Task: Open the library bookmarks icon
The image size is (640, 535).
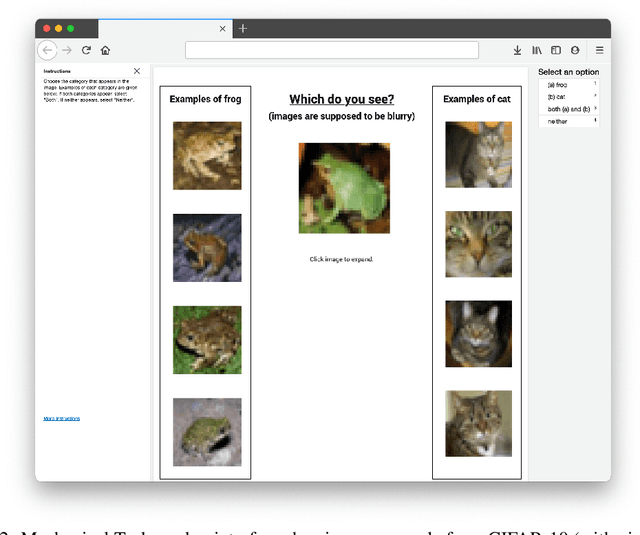Action: 537,50
